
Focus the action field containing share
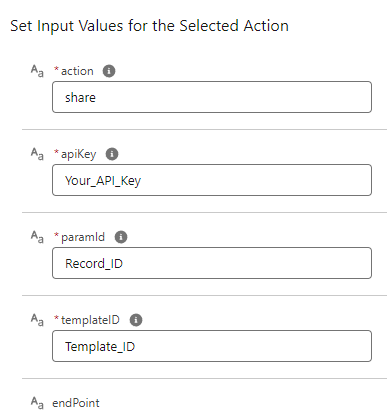(212, 97)
